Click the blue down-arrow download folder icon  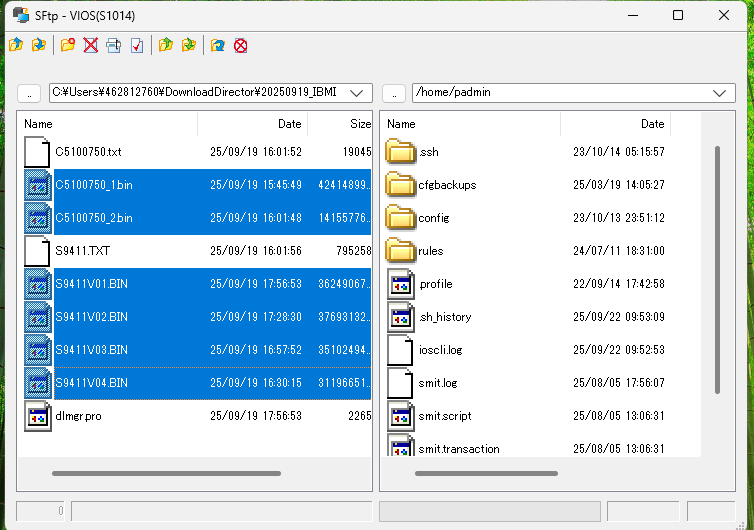pos(39,45)
